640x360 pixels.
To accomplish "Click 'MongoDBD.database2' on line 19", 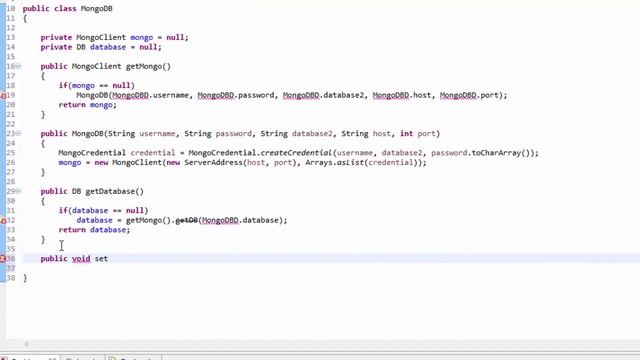I will (323, 95).
